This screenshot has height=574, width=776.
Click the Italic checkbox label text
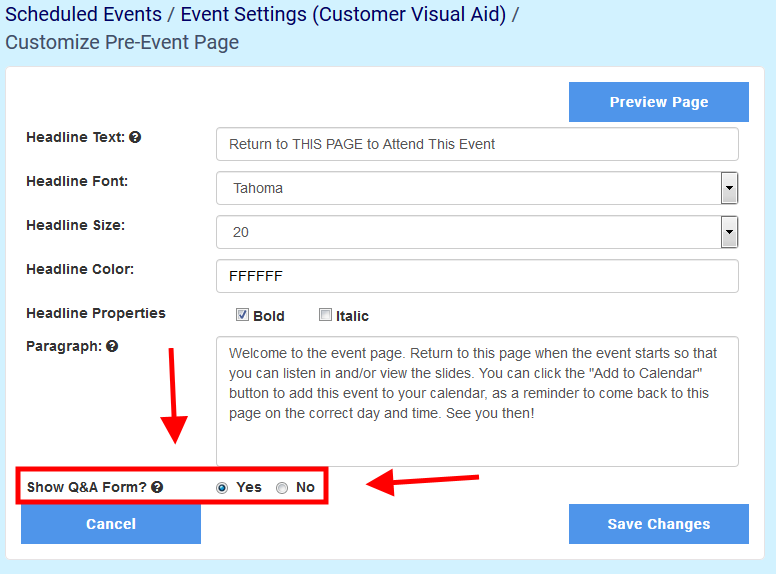point(352,316)
